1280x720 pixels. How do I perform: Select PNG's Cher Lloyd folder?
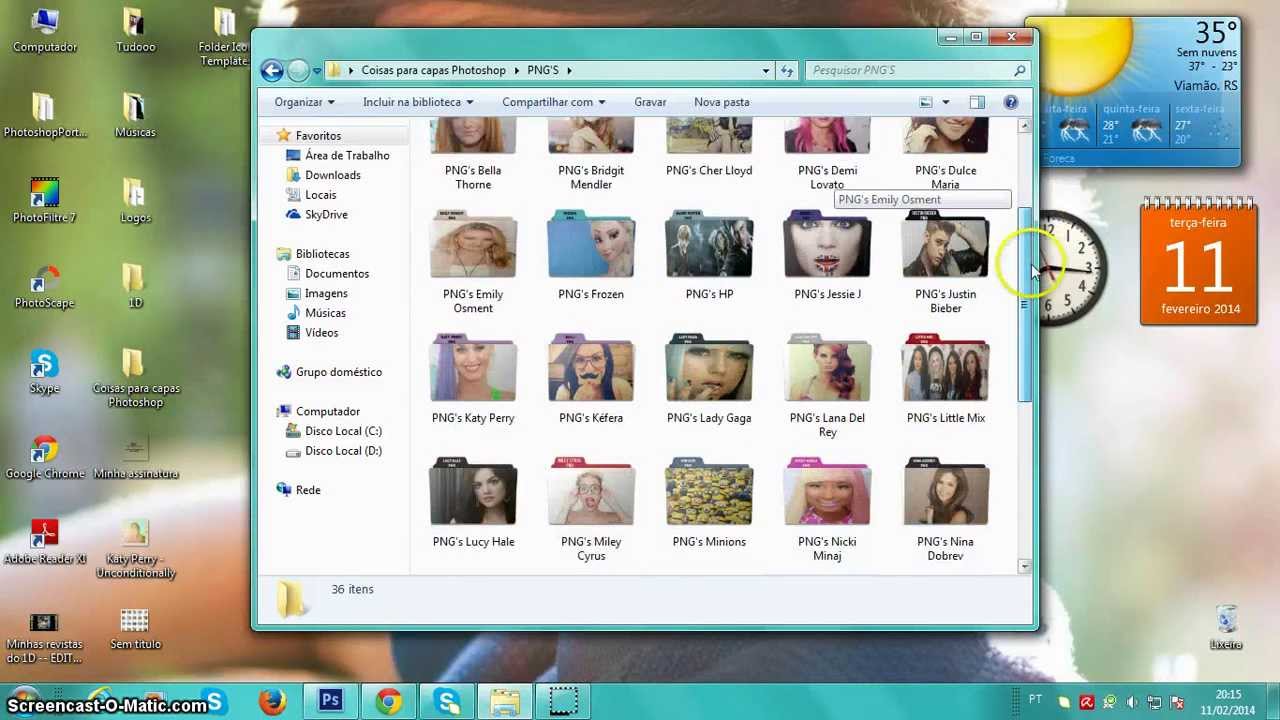[709, 148]
